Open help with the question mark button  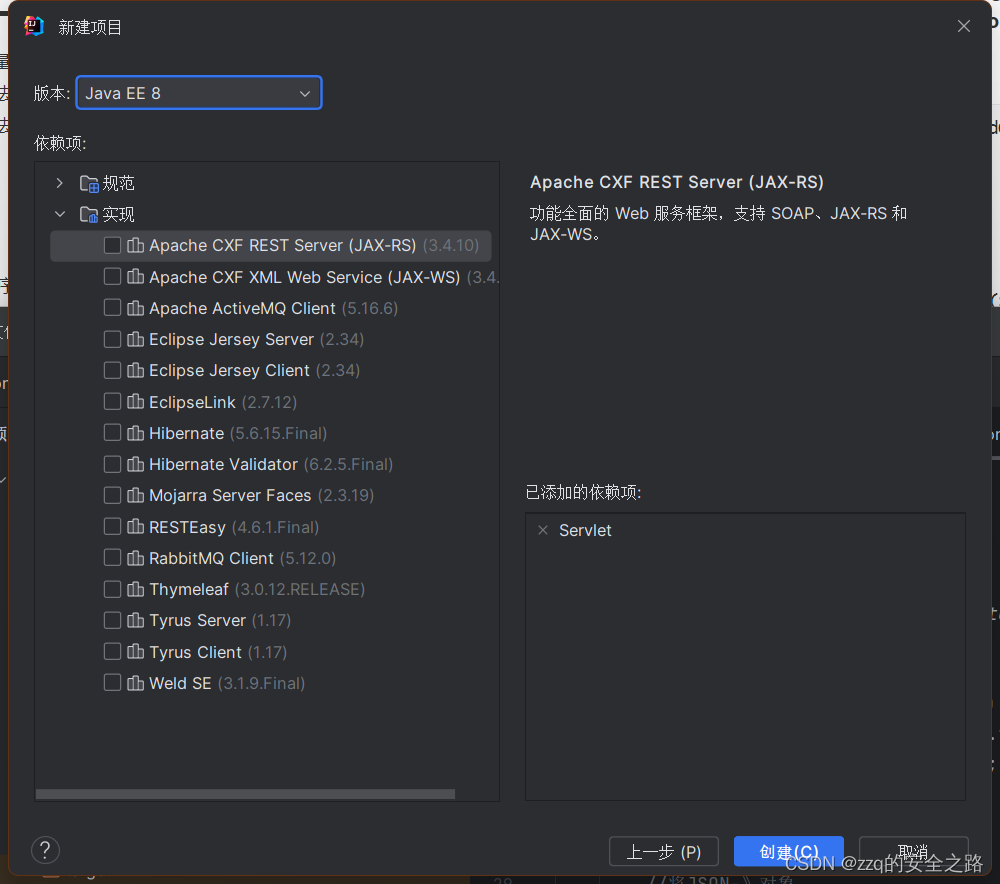click(45, 850)
